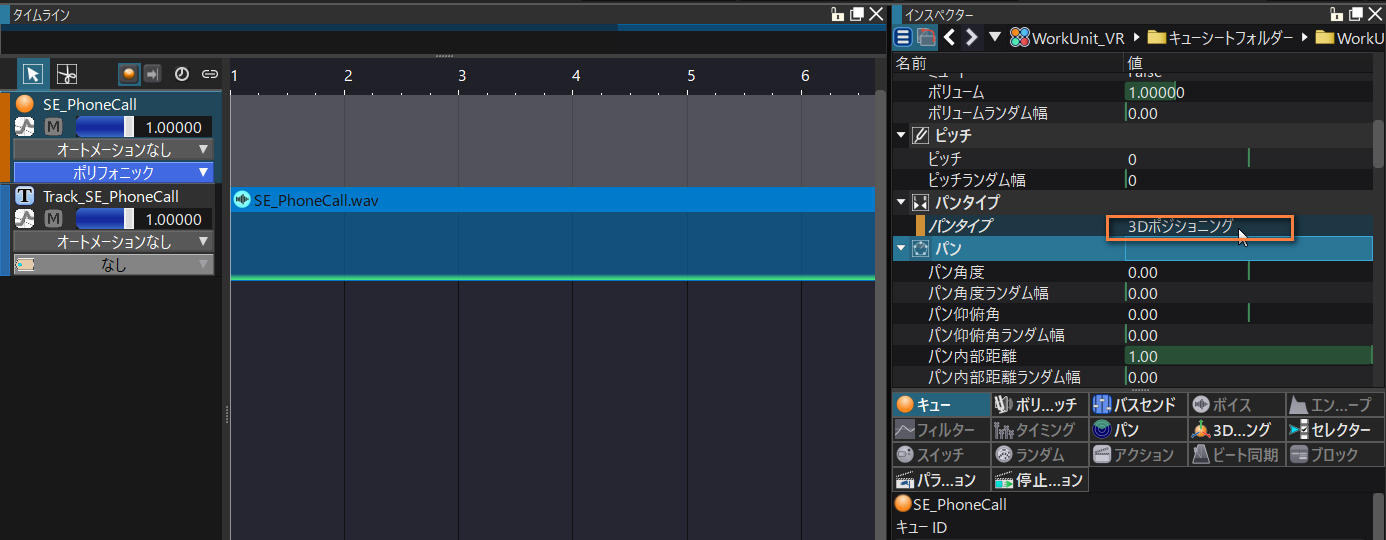
Task: Collapse the パンタイプ section
Action: 901,203
